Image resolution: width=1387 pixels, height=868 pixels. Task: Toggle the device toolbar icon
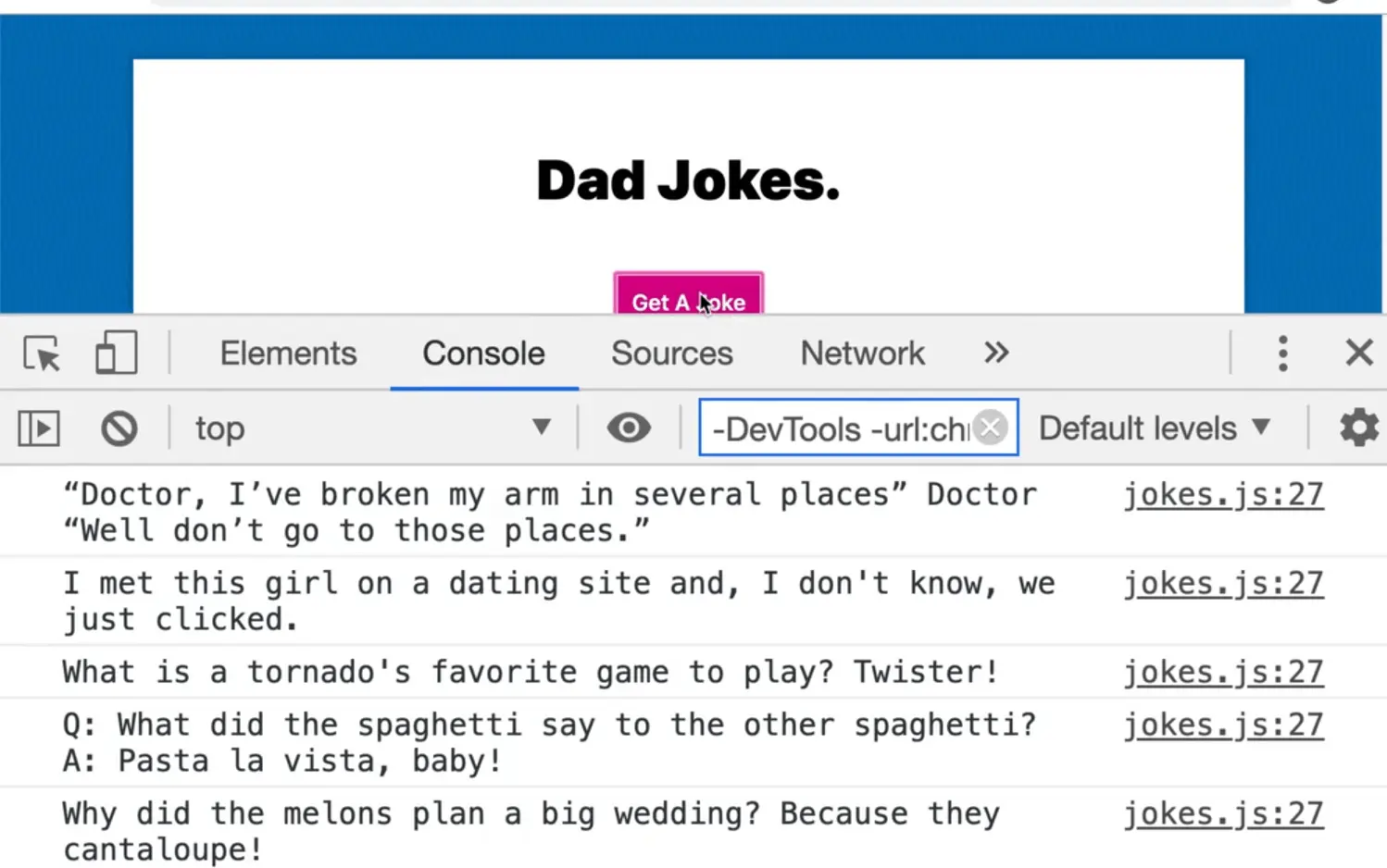[116, 353]
